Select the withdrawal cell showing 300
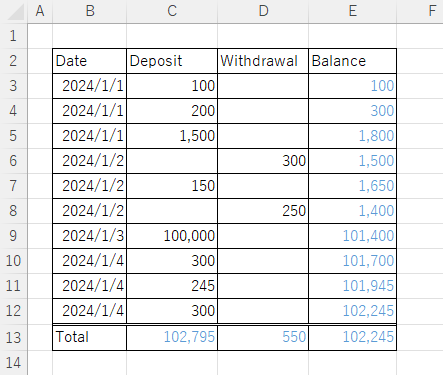 point(263,161)
